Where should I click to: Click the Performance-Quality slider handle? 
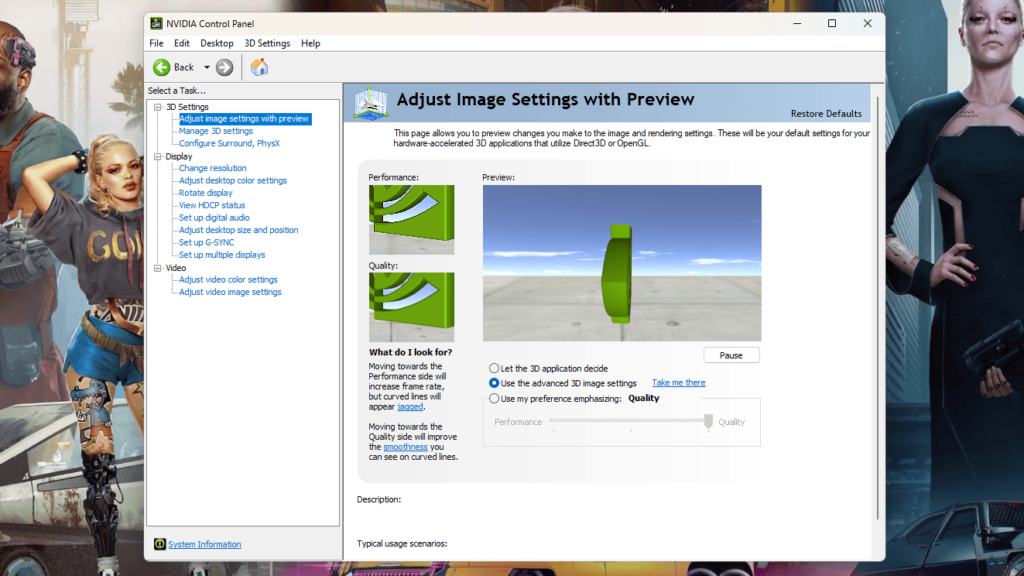tap(709, 422)
